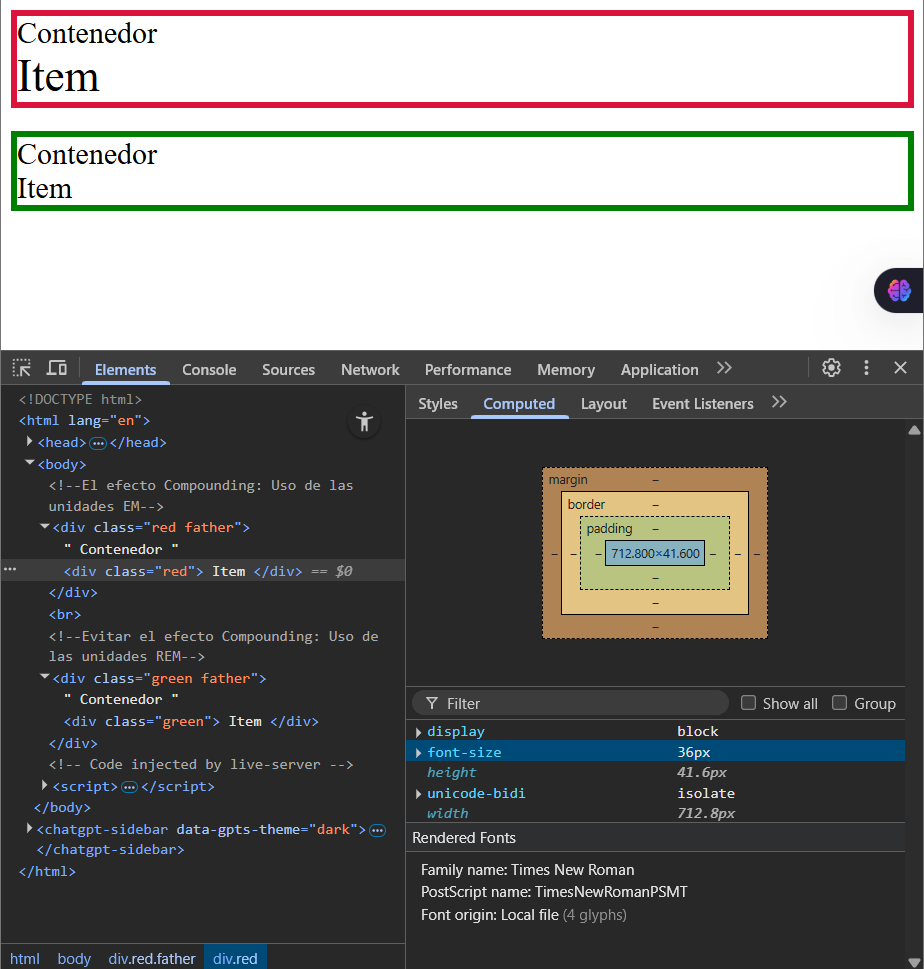Click the funnel filter icon
Image resolution: width=924 pixels, height=969 pixels.
432,703
